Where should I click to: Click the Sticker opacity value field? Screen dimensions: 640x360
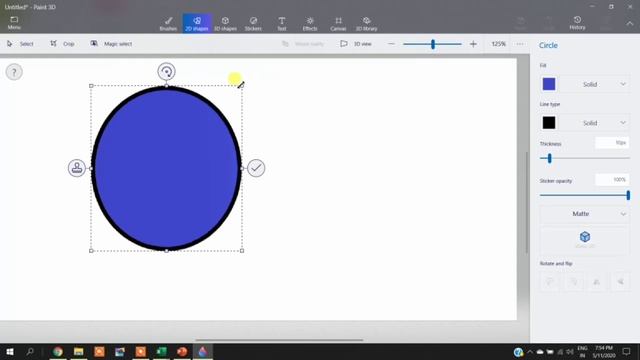tap(612, 180)
